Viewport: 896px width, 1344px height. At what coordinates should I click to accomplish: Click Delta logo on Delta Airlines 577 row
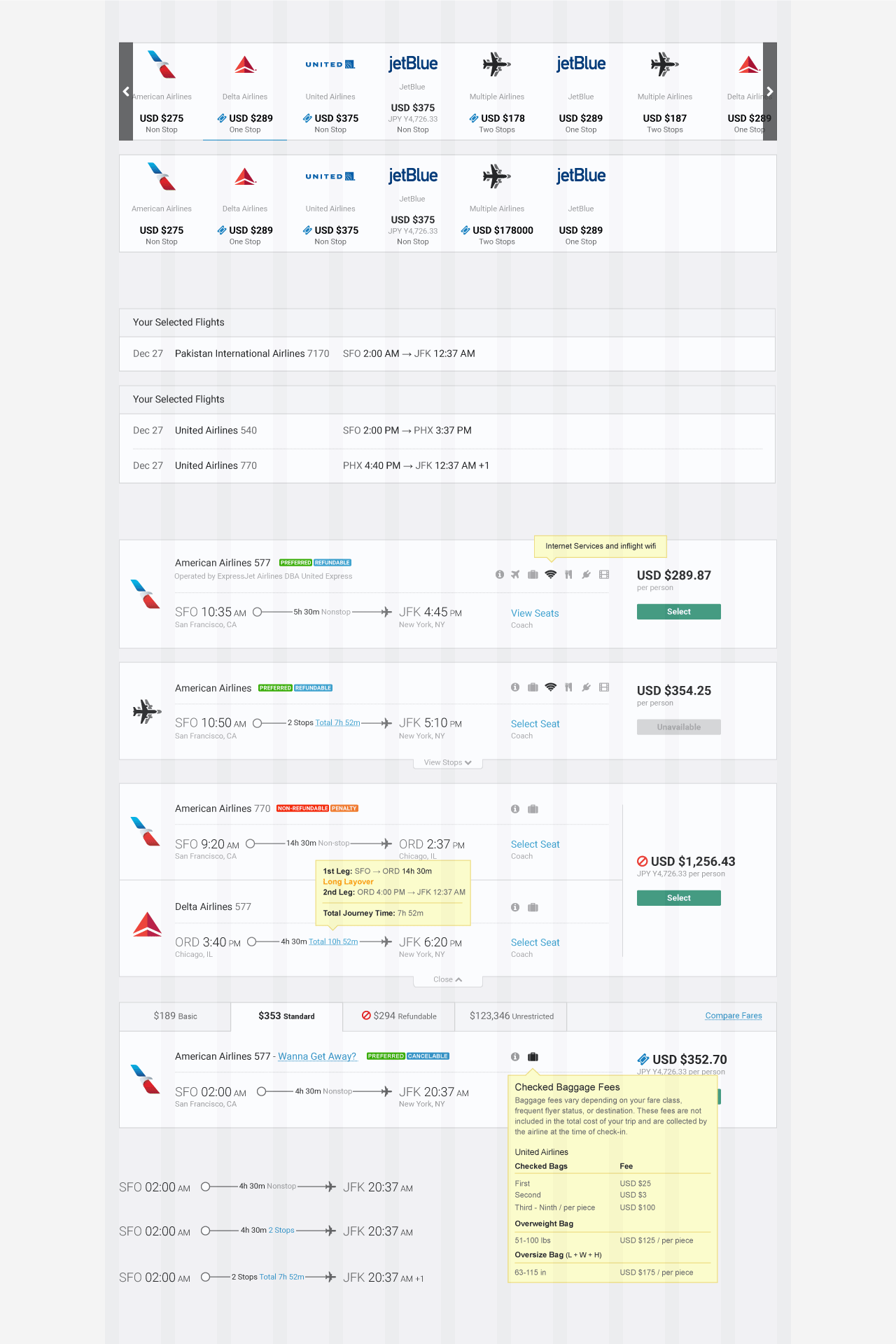pyautogui.click(x=147, y=925)
